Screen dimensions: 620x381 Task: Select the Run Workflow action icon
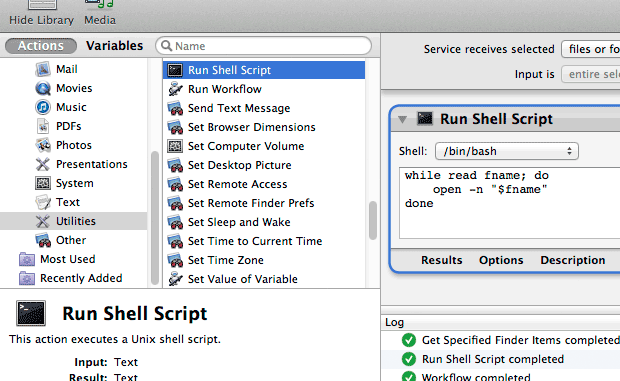175,89
